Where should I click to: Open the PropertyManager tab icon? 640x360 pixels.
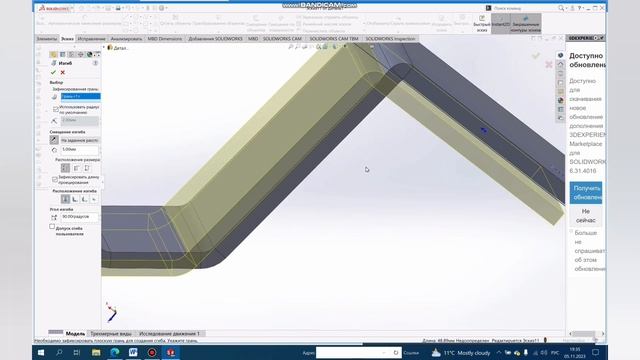(x=62, y=54)
